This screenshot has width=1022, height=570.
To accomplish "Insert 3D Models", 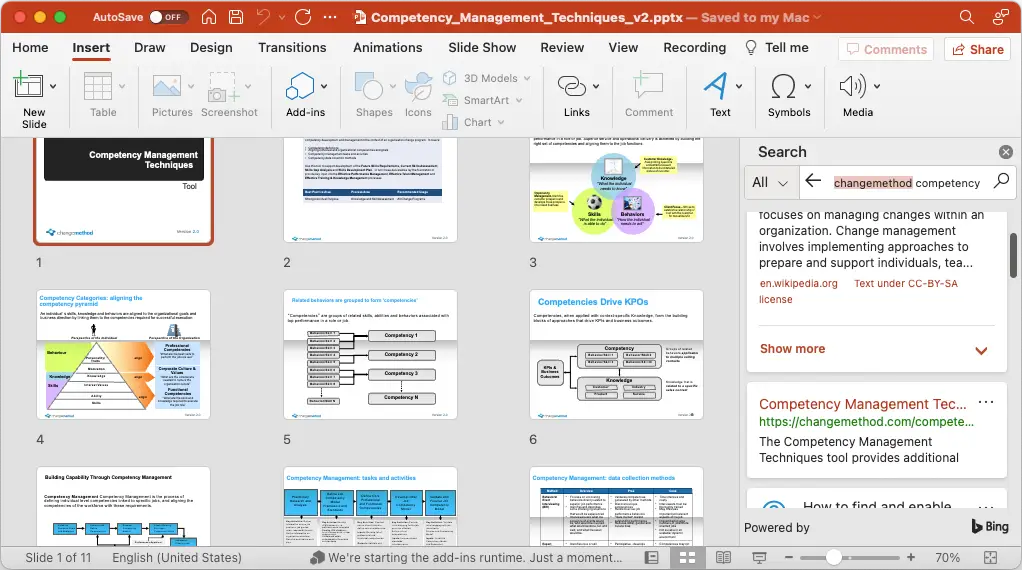I will tap(486, 78).
